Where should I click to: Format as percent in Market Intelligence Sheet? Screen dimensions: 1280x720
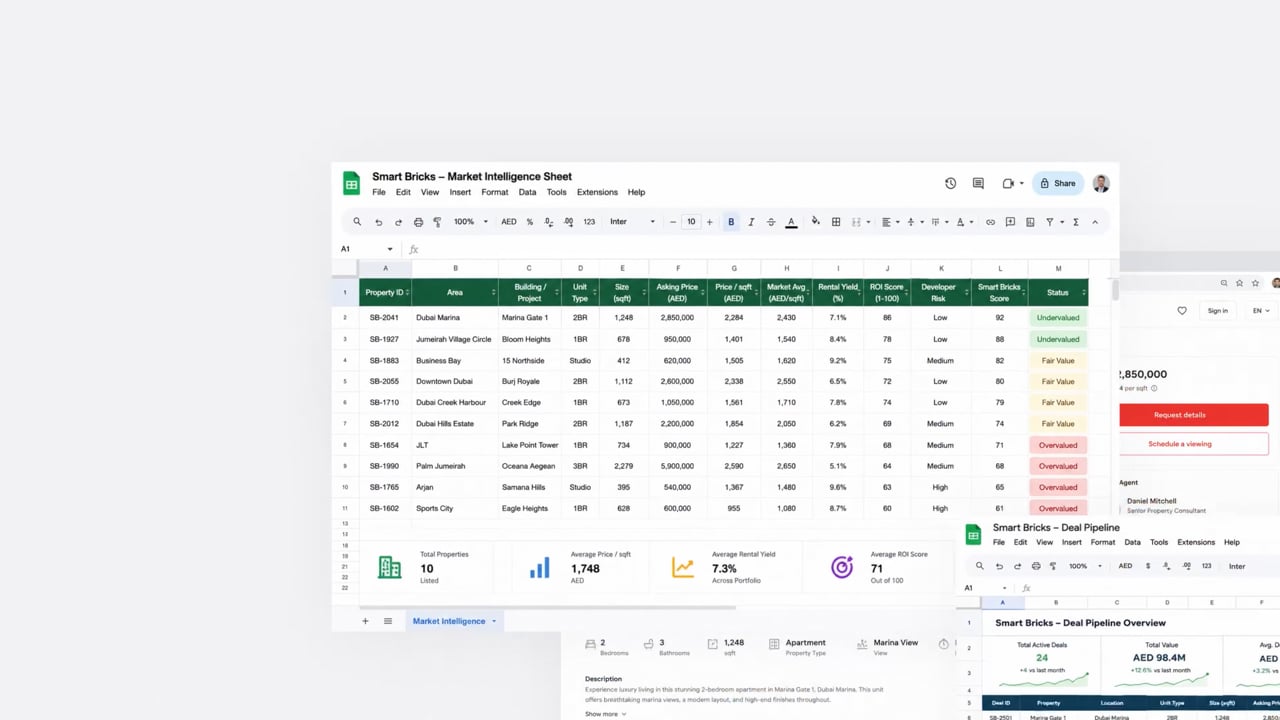(x=530, y=222)
